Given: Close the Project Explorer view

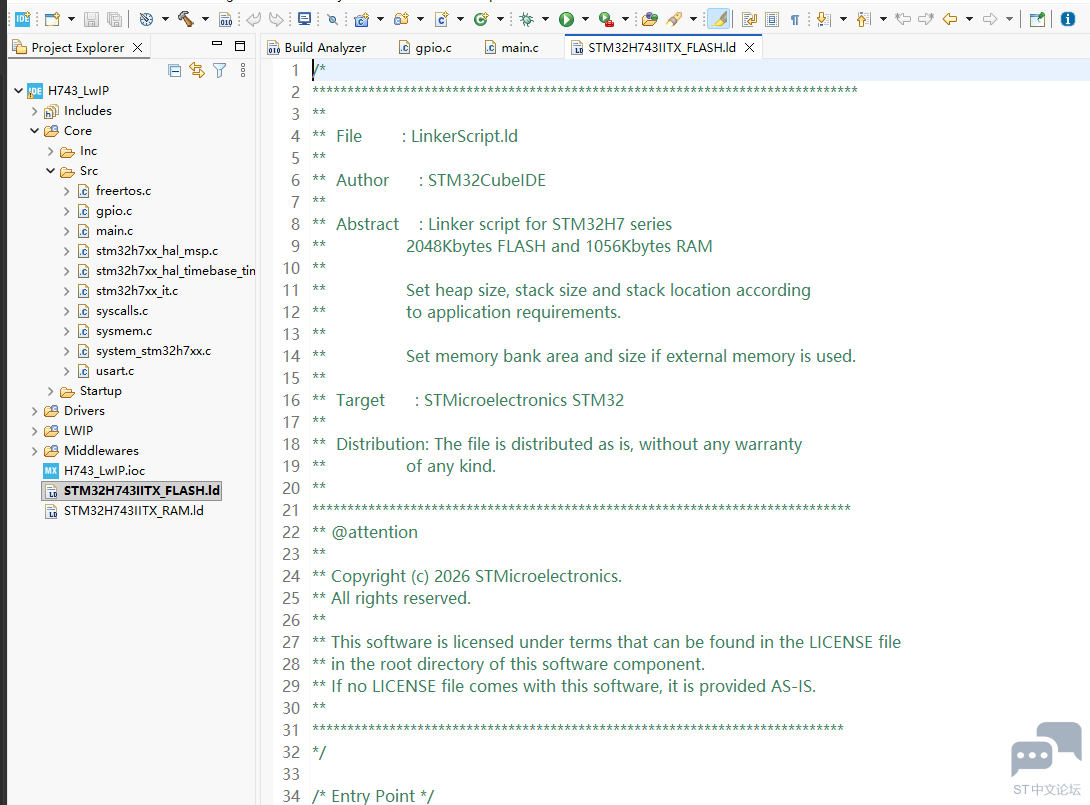Looking at the screenshot, I should point(138,47).
